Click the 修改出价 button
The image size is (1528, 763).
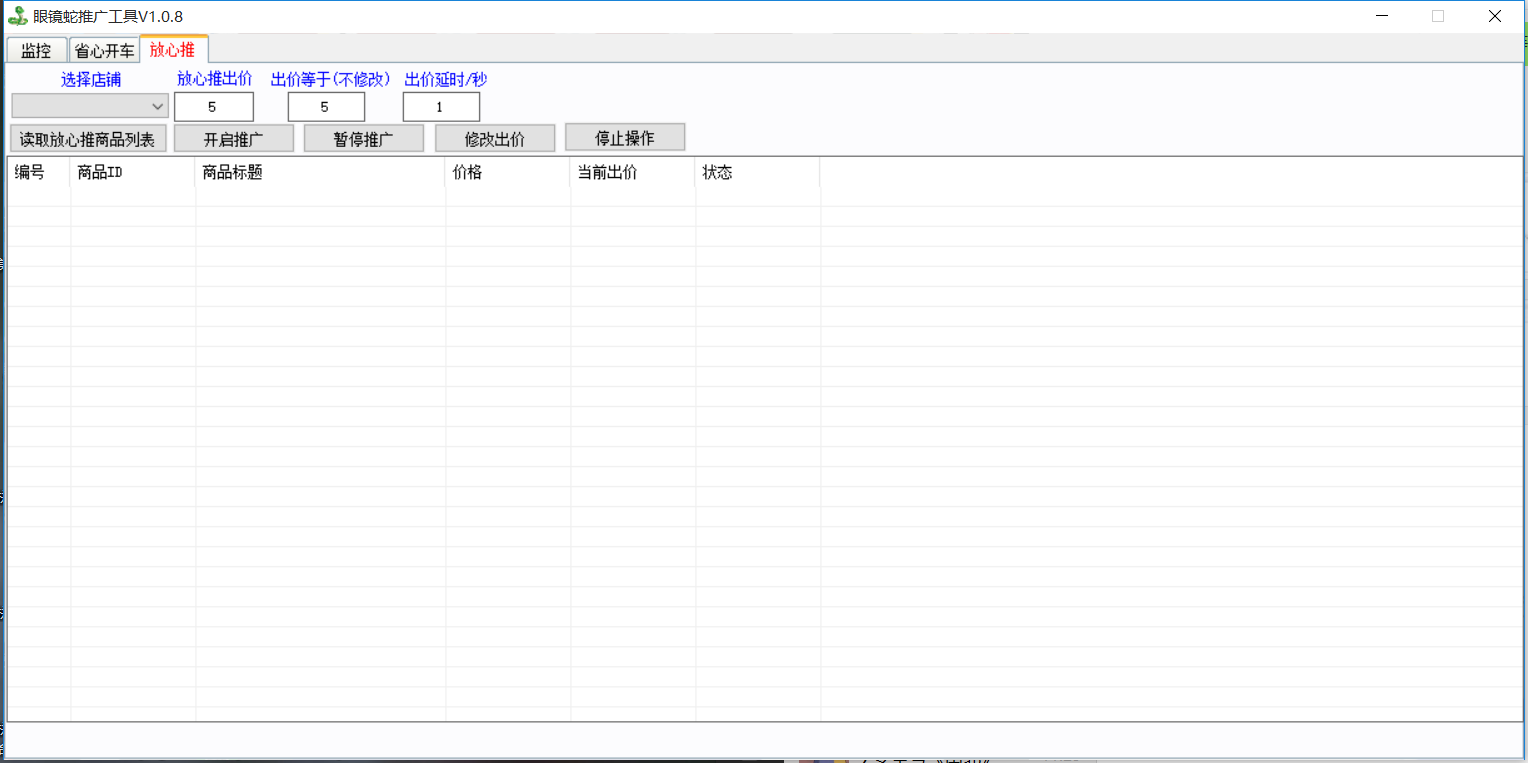[495, 139]
